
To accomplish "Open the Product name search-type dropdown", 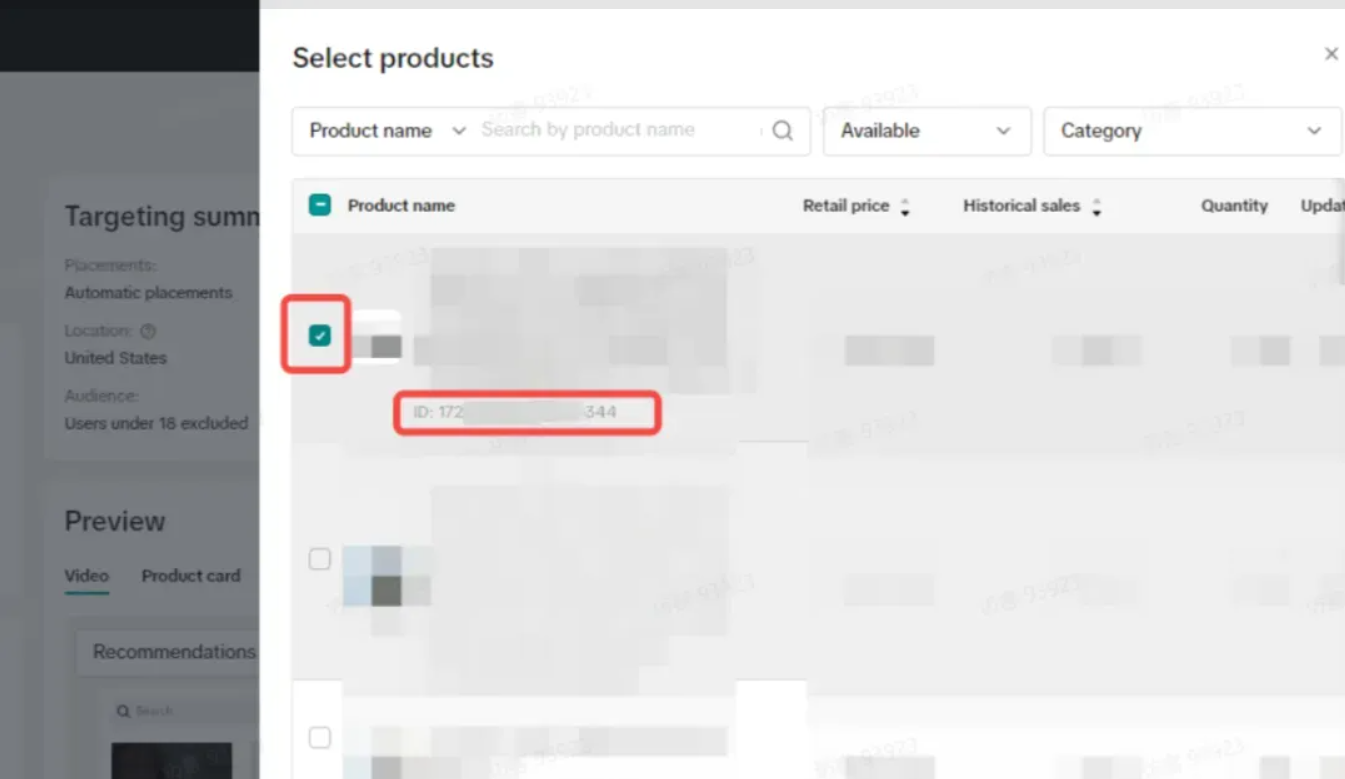I will (x=387, y=131).
